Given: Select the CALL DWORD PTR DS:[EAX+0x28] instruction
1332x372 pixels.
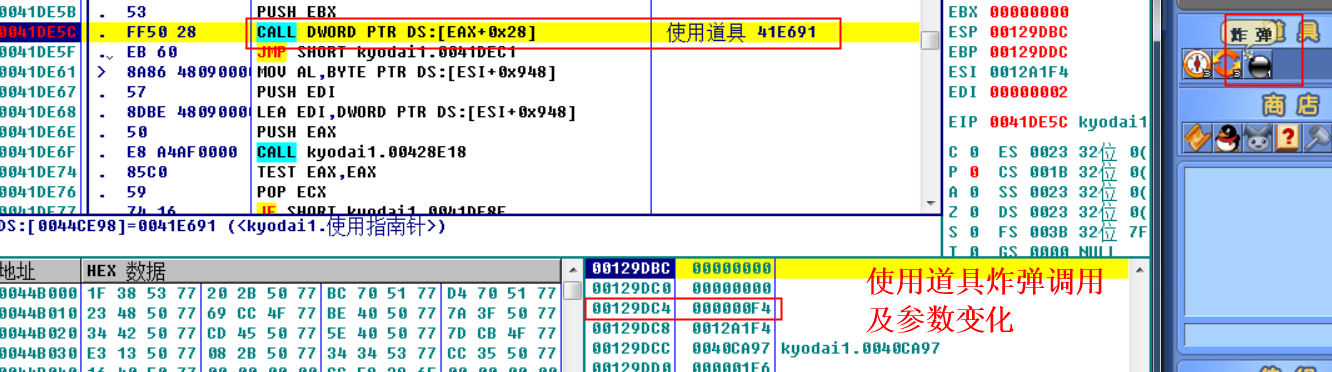Looking at the screenshot, I should pos(396,32).
